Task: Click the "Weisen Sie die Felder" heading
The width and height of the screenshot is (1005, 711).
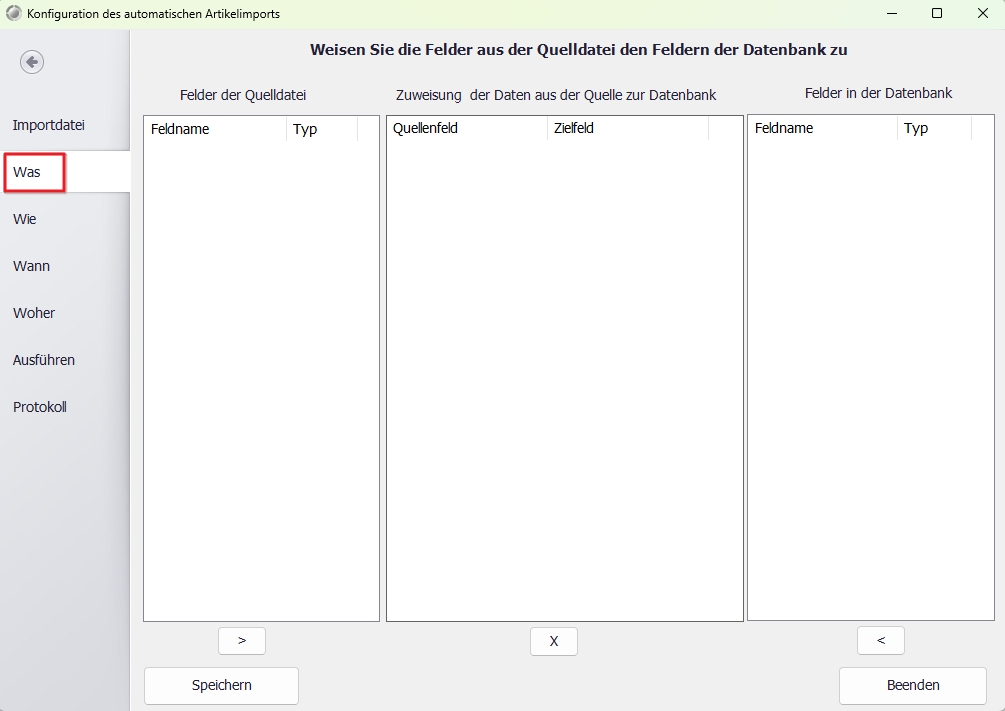Action: (x=579, y=50)
